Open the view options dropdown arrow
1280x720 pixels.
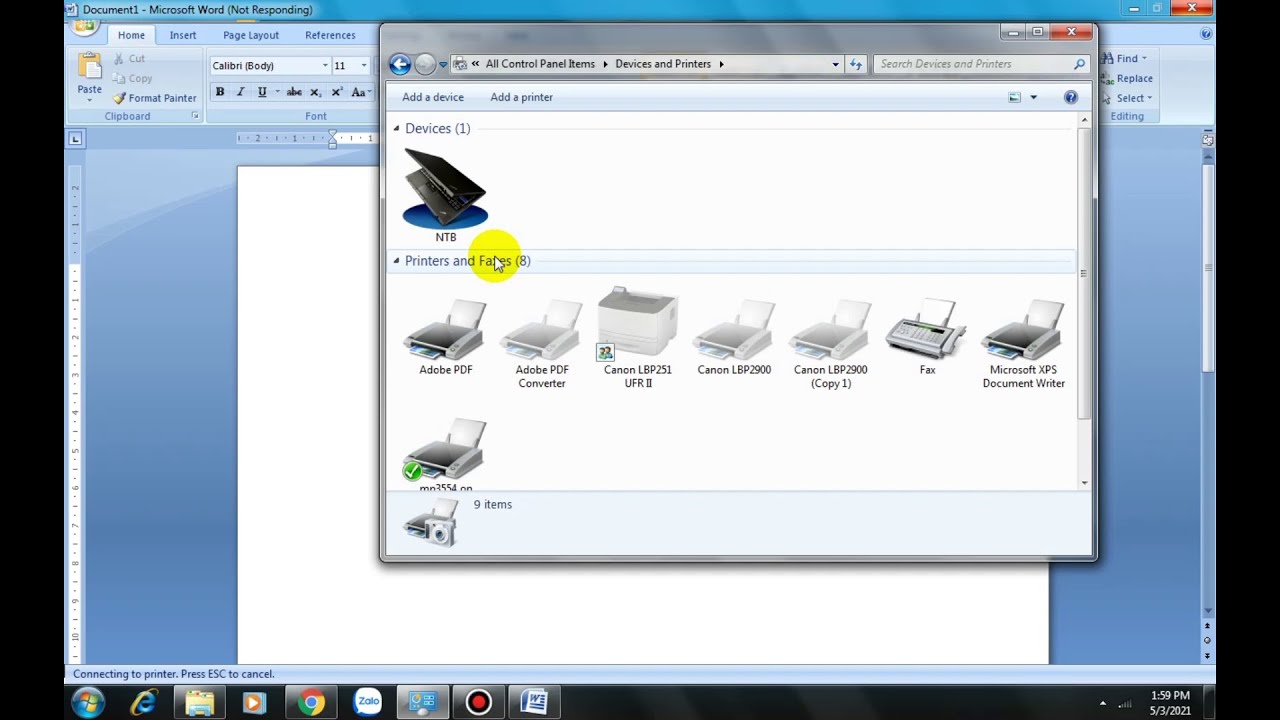[x=1033, y=97]
